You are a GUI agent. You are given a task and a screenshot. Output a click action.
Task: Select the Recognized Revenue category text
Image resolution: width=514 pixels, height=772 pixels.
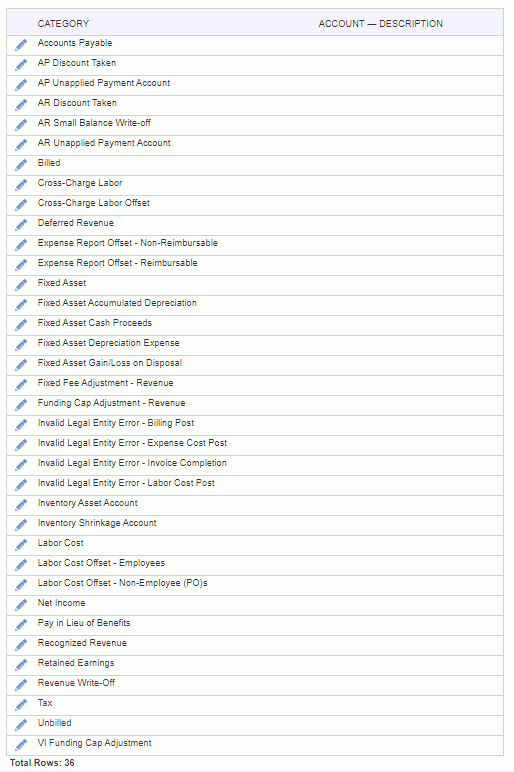[82, 643]
